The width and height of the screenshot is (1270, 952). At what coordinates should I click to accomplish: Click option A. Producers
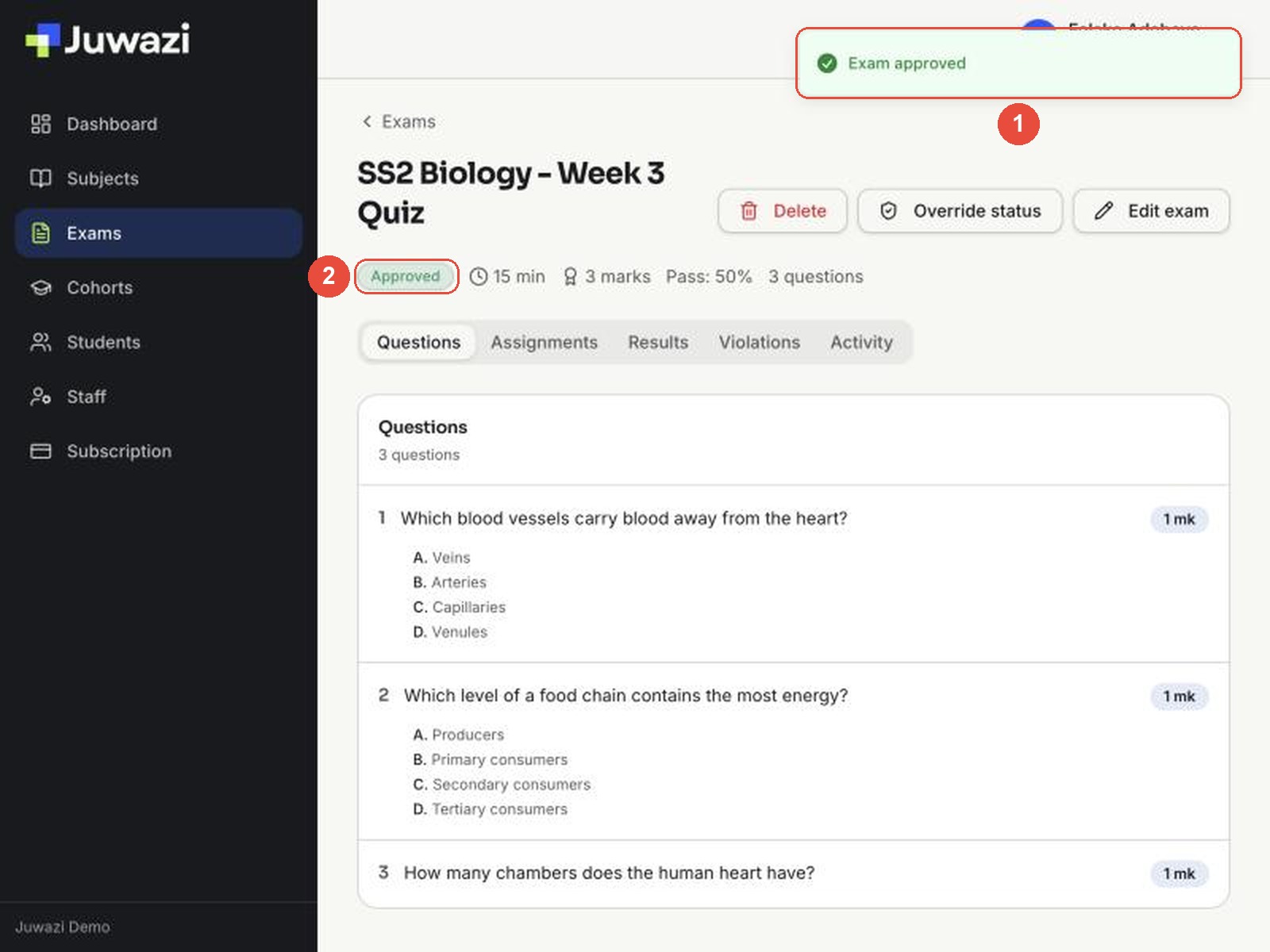(x=458, y=735)
